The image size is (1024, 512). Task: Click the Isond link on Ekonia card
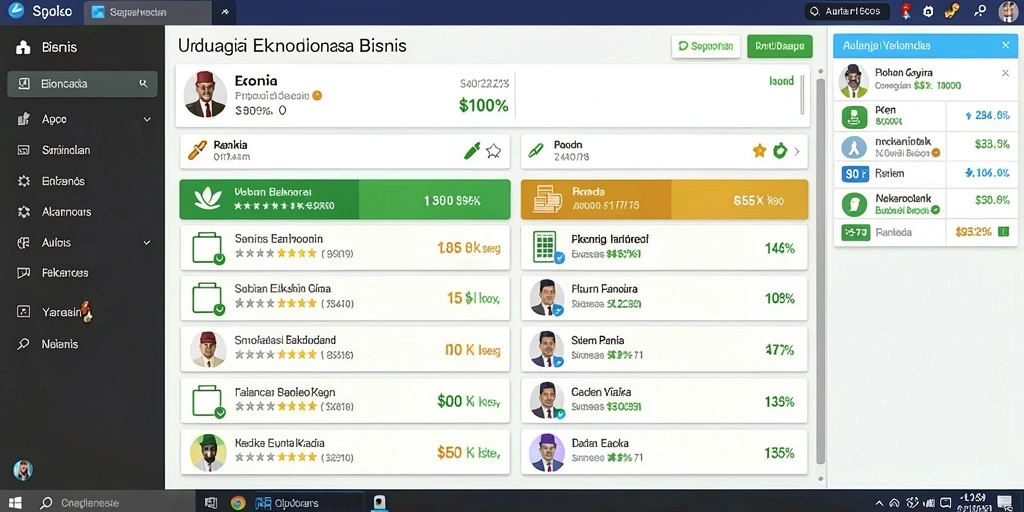(x=782, y=81)
